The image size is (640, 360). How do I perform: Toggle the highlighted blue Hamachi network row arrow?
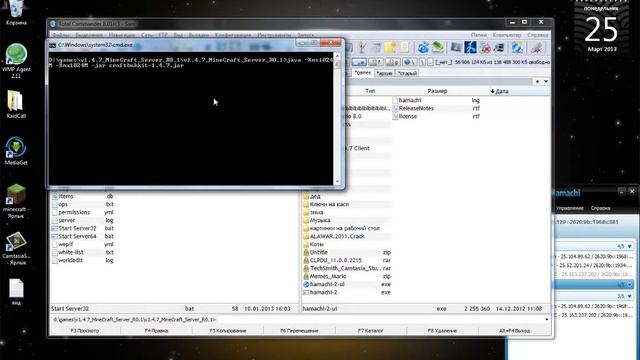[629, 284]
